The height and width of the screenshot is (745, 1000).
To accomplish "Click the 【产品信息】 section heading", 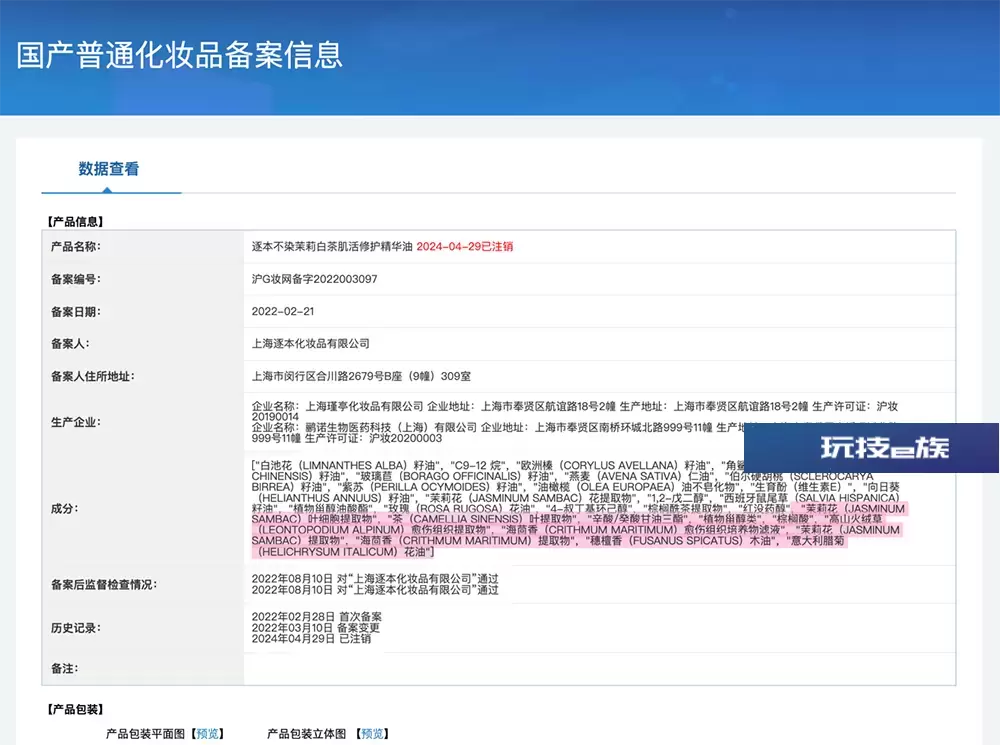I will [x=75, y=221].
